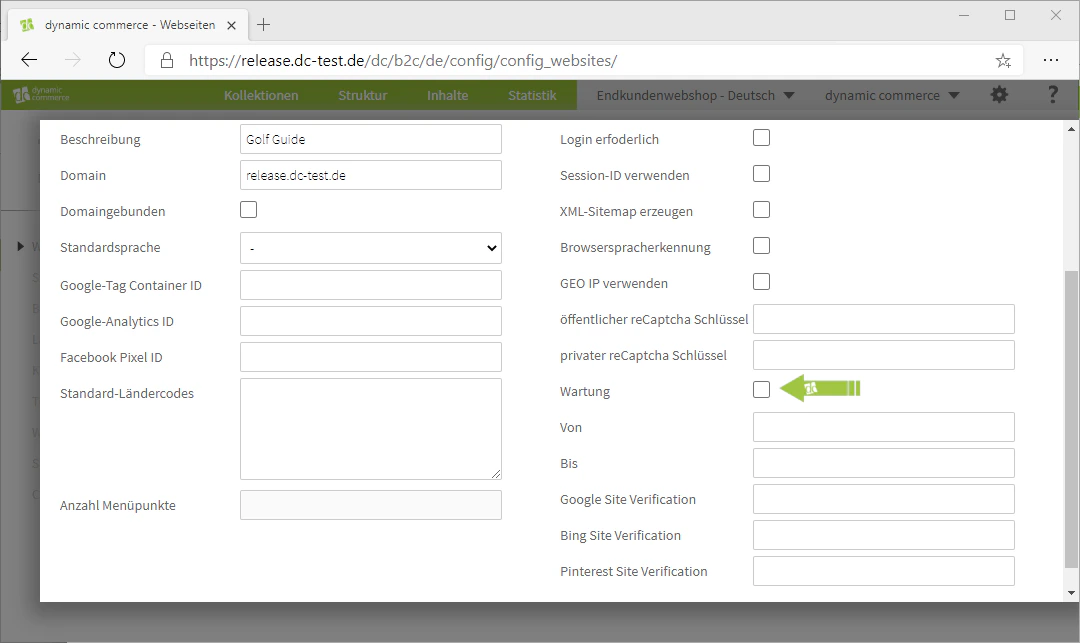Screen dimensions: 1080x643
Task: Click the Von date field
Action: 884,427
